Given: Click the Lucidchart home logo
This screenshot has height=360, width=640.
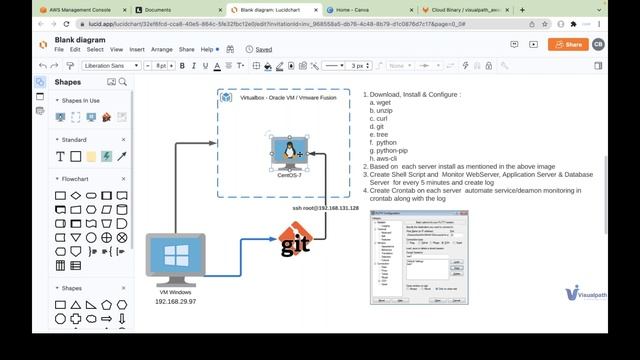Looking at the screenshot, I should tap(43, 44).
